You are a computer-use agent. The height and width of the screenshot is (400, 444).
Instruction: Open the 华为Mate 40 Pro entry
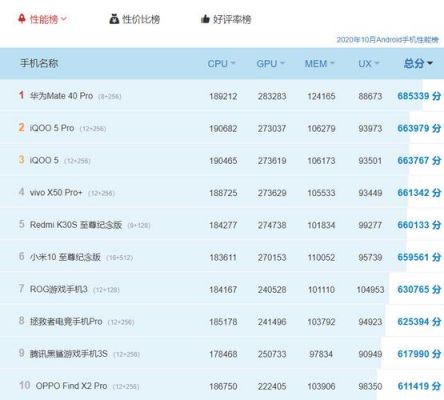tap(61, 96)
